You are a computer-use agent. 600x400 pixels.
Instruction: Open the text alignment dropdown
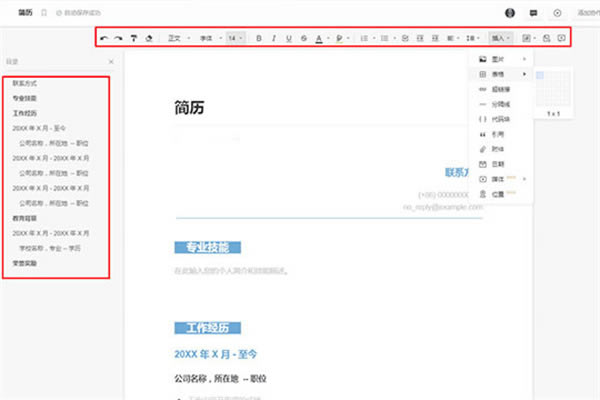coord(453,38)
